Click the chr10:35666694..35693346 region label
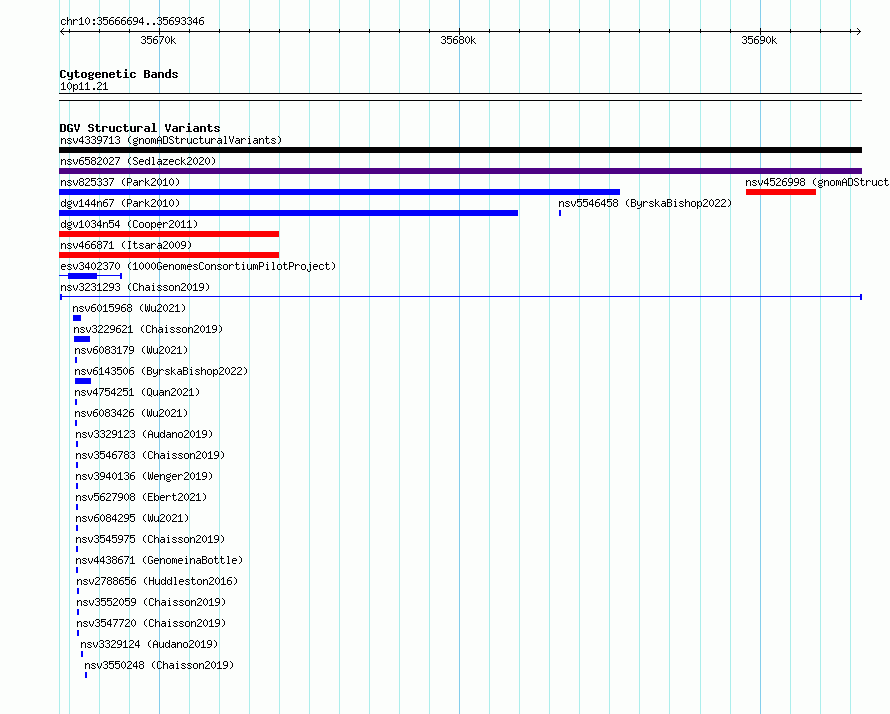The image size is (890, 714). [x=132, y=22]
